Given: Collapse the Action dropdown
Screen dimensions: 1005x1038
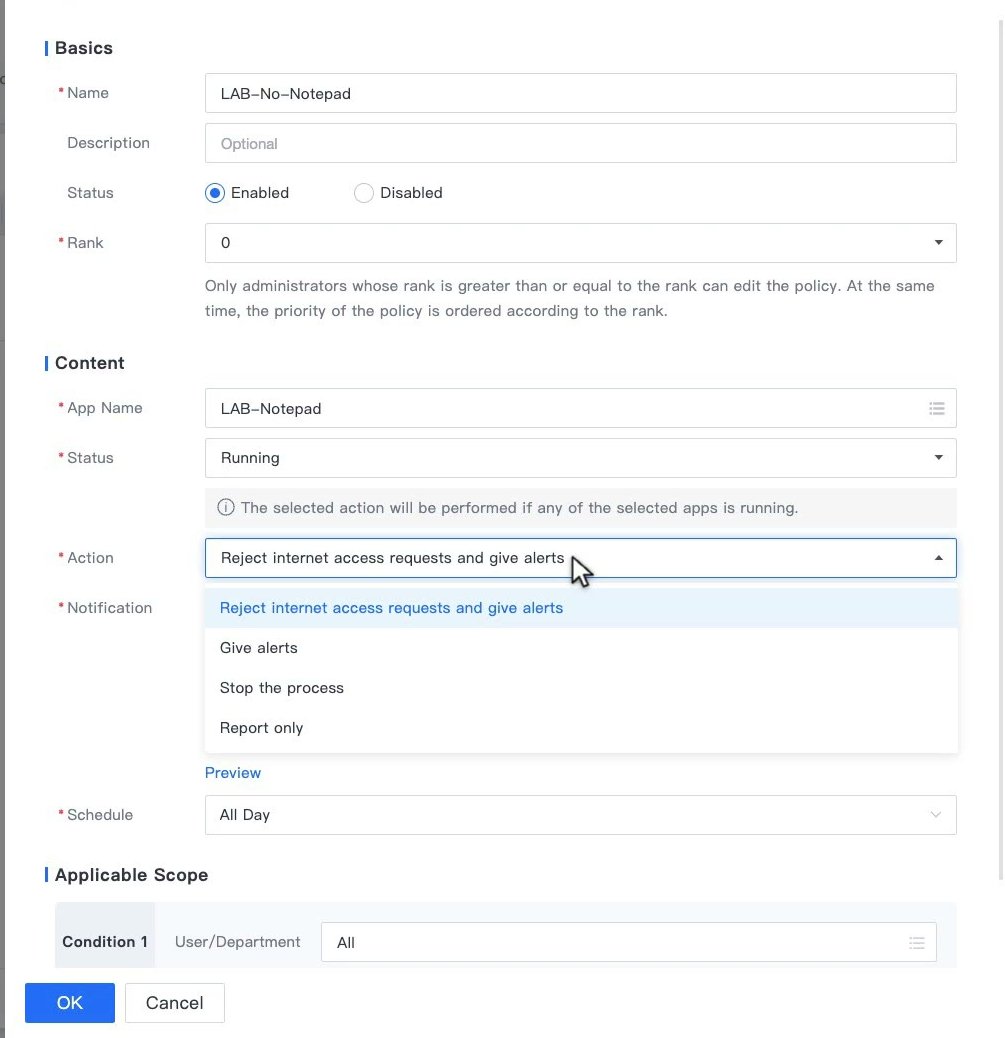Looking at the screenshot, I should [x=580, y=558].
